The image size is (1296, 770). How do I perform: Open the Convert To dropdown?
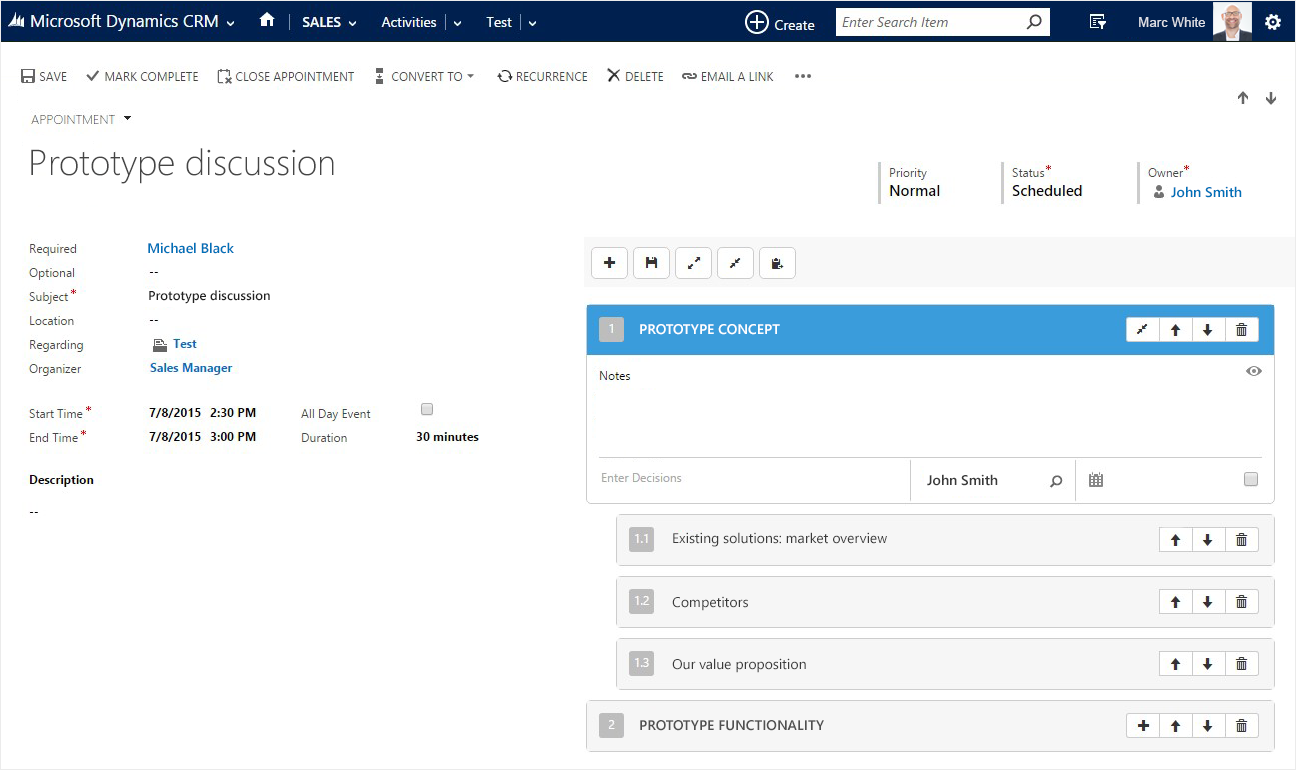pyautogui.click(x=425, y=76)
